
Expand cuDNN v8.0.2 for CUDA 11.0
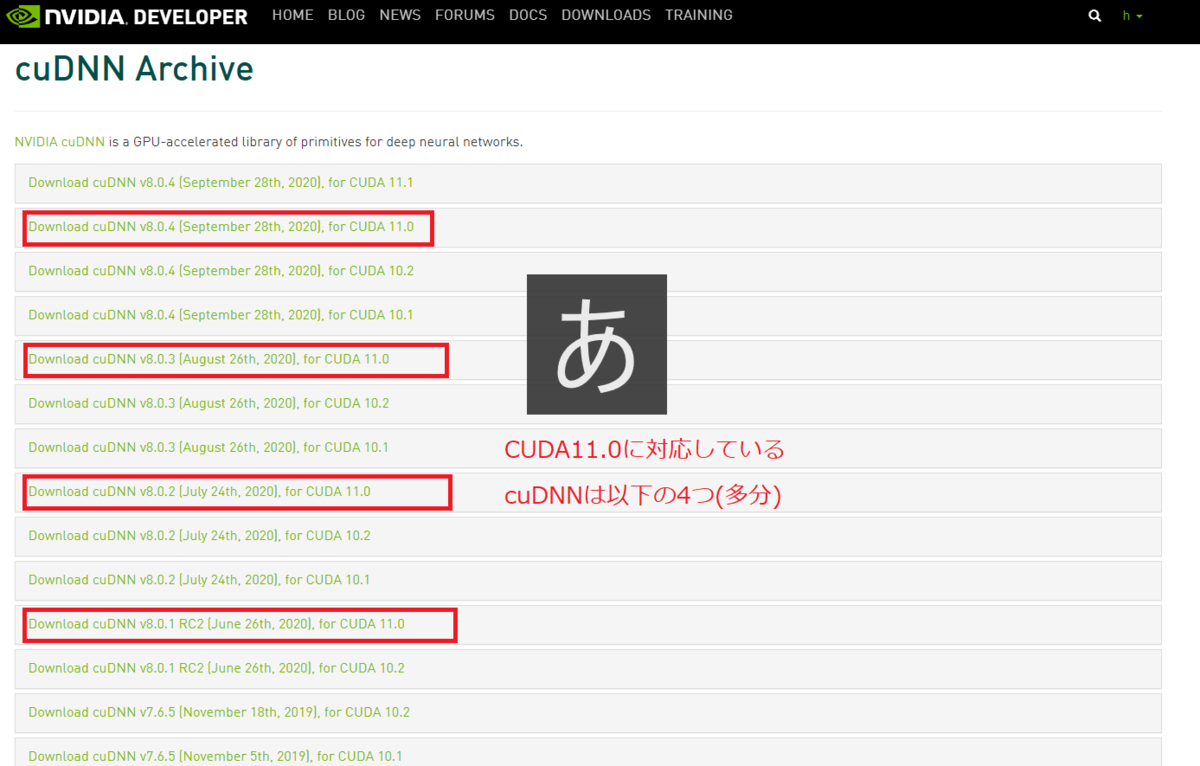[588, 491]
